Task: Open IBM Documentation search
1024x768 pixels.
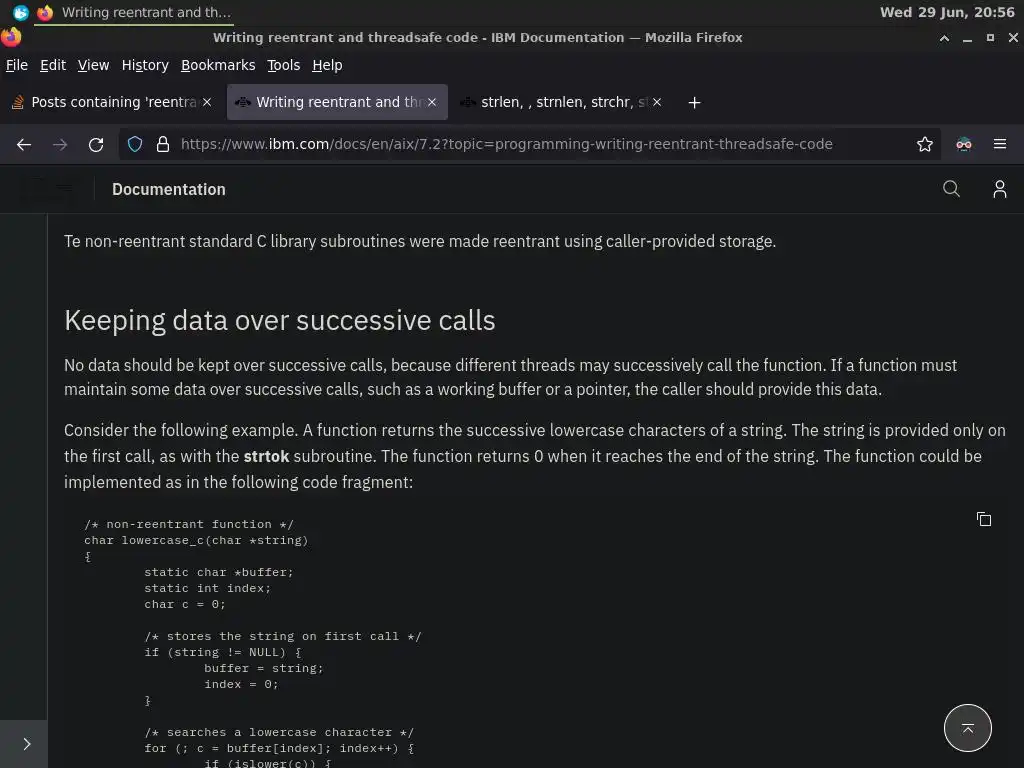Action: (x=951, y=189)
